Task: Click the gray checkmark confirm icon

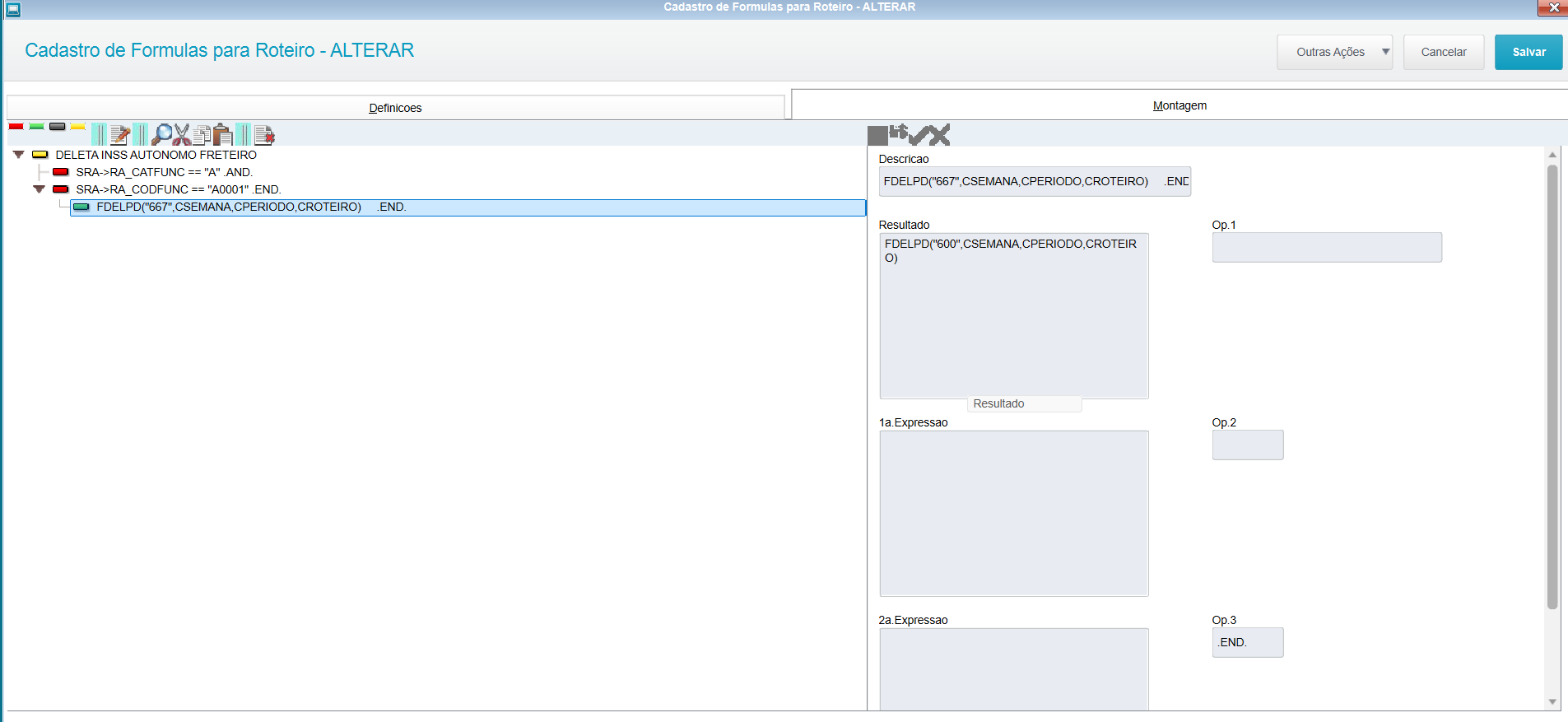Action: [x=919, y=134]
